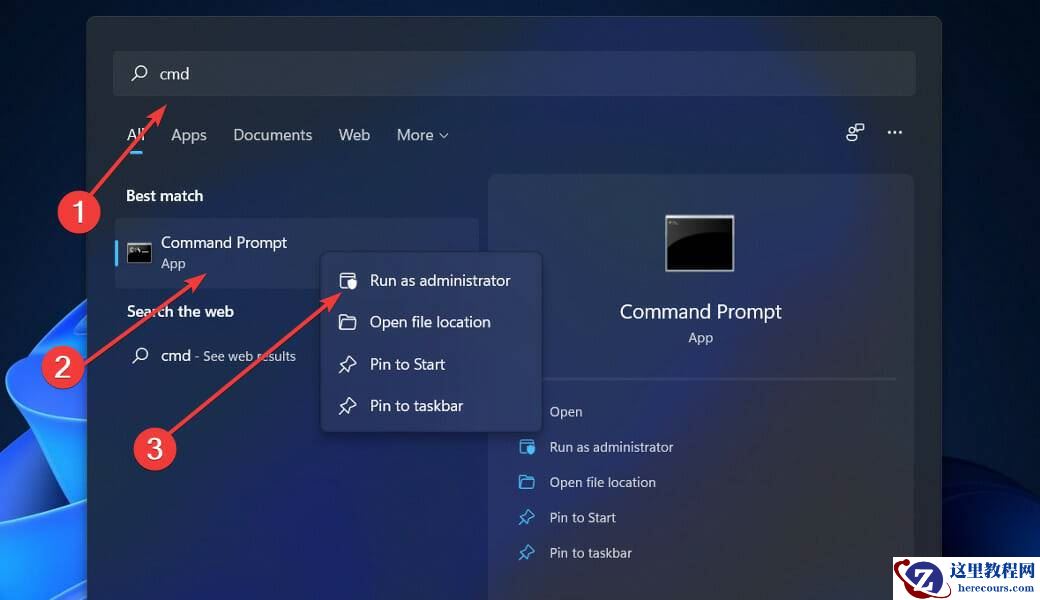Expand the More filter dropdown
The height and width of the screenshot is (600, 1040).
422,135
